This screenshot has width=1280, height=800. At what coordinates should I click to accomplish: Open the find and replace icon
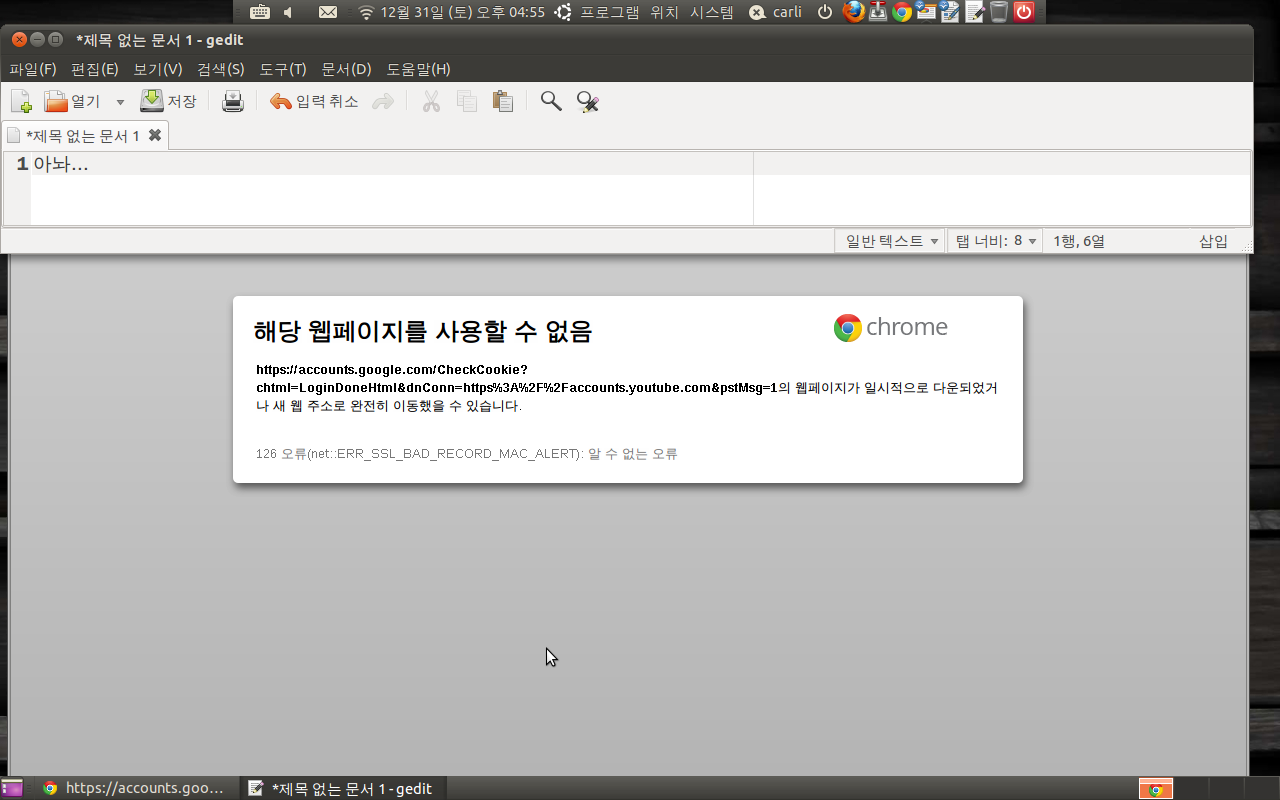pyautogui.click(x=587, y=101)
